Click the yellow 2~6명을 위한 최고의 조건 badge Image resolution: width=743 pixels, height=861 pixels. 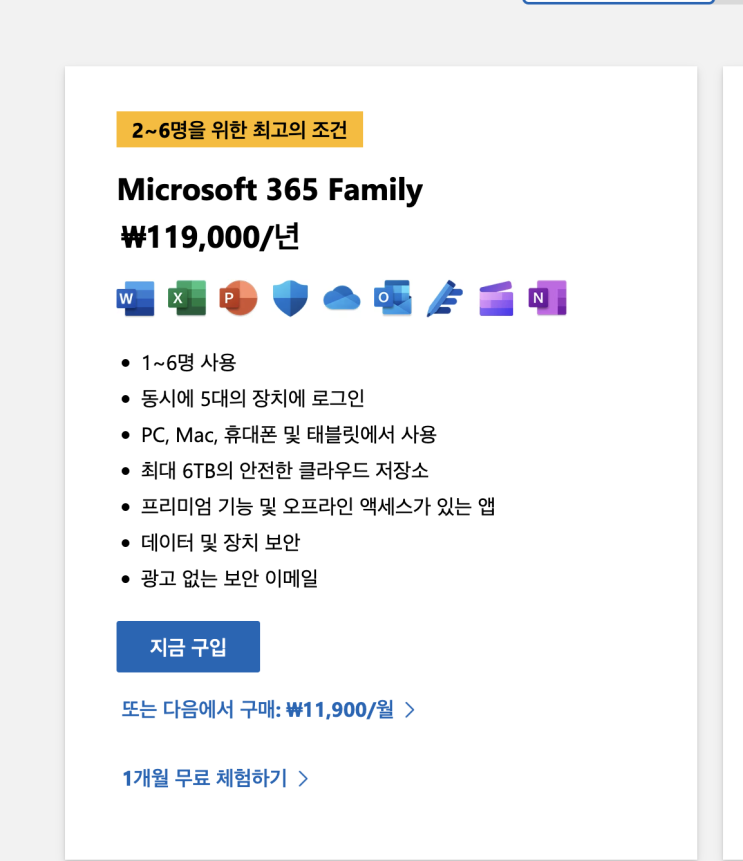[x=239, y=130]
